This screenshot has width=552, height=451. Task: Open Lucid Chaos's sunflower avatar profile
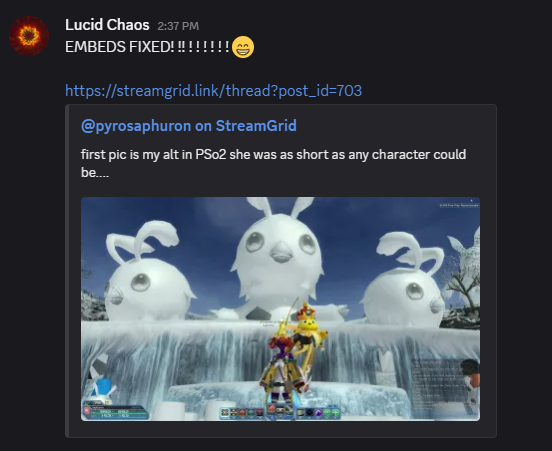click(29, 36)
